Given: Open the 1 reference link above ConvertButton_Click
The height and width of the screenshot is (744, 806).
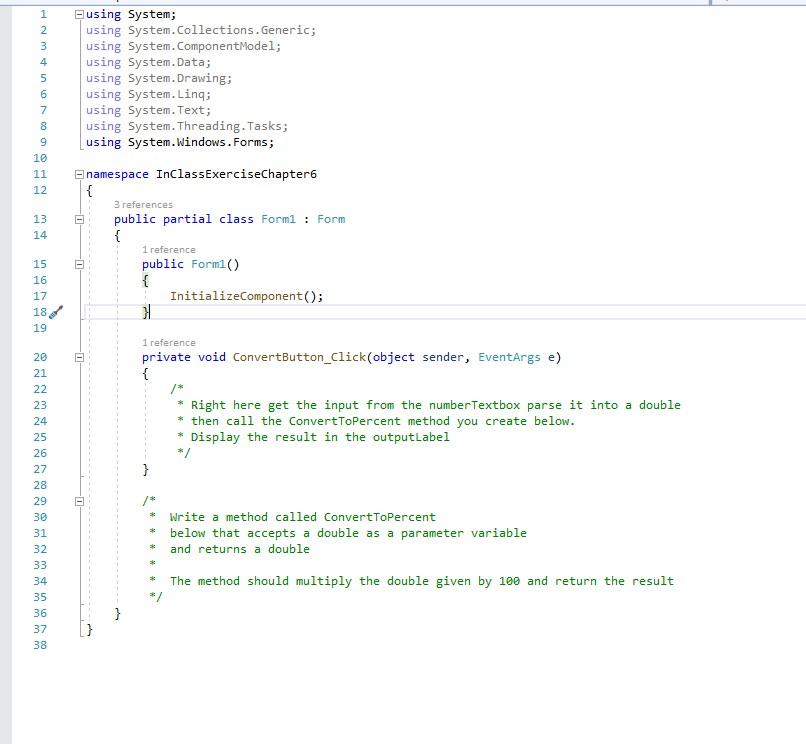Looking at the screenshot, I should 169,342.
